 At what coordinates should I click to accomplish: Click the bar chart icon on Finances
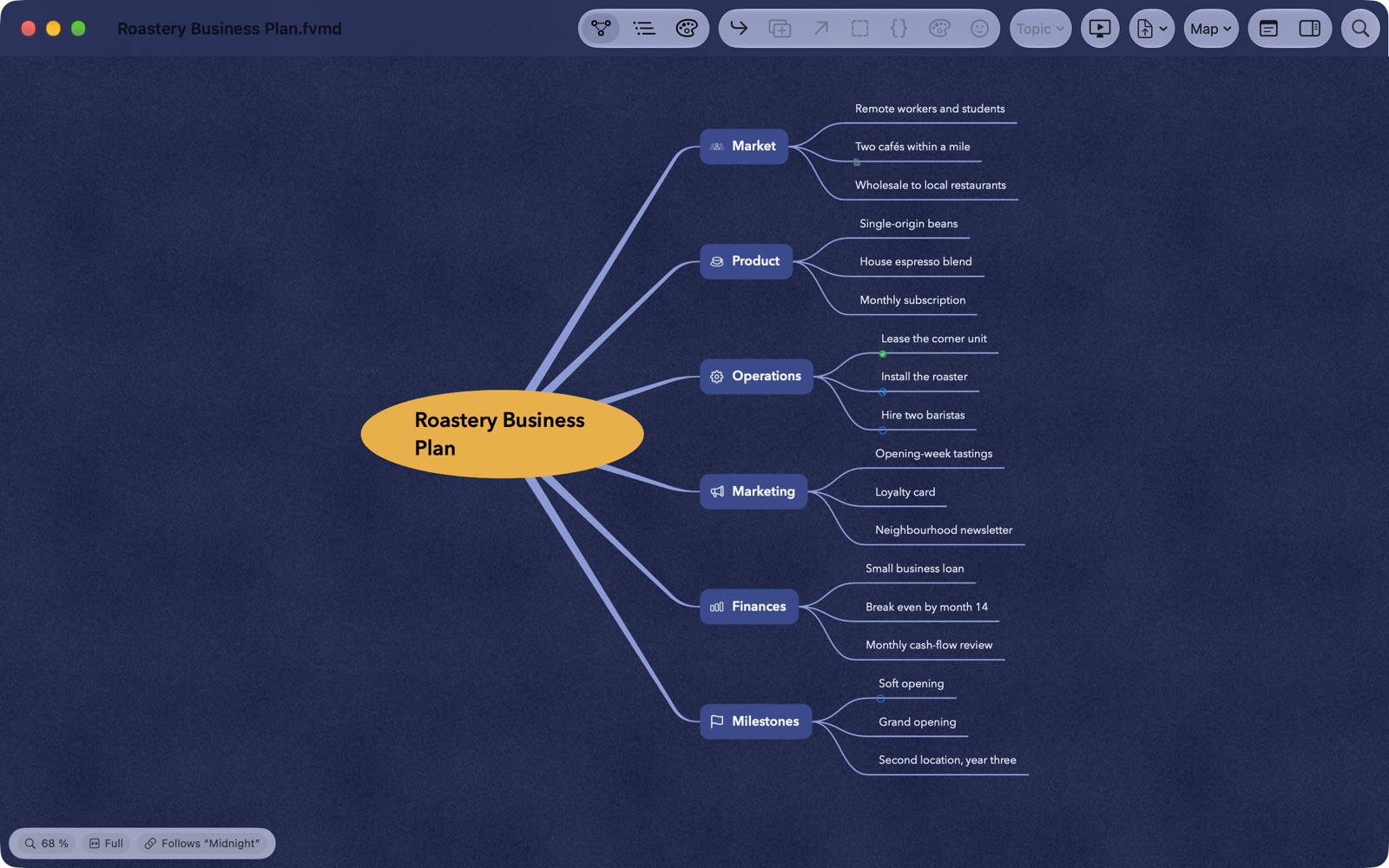pos(717,607)
